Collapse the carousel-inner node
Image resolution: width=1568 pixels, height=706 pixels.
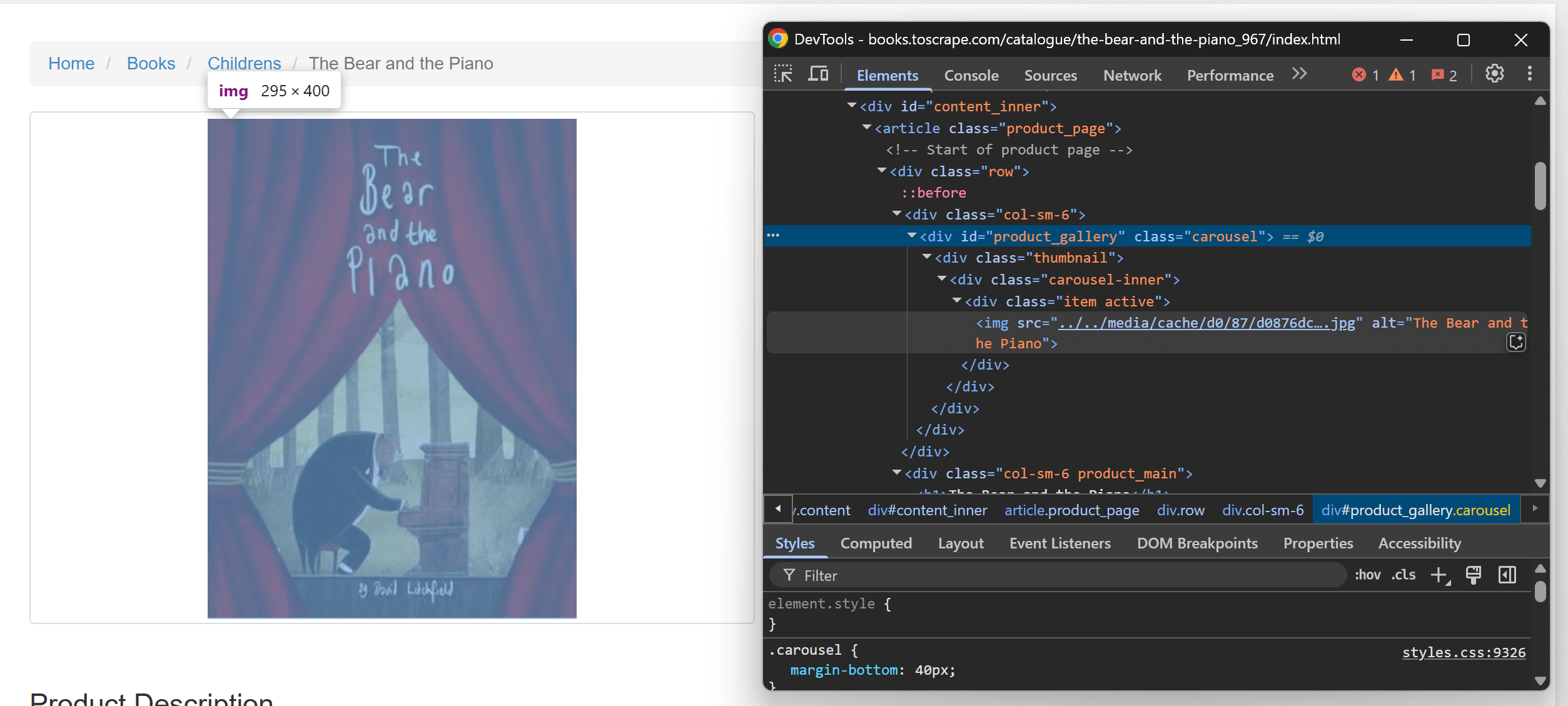click(x=942, y=278)
